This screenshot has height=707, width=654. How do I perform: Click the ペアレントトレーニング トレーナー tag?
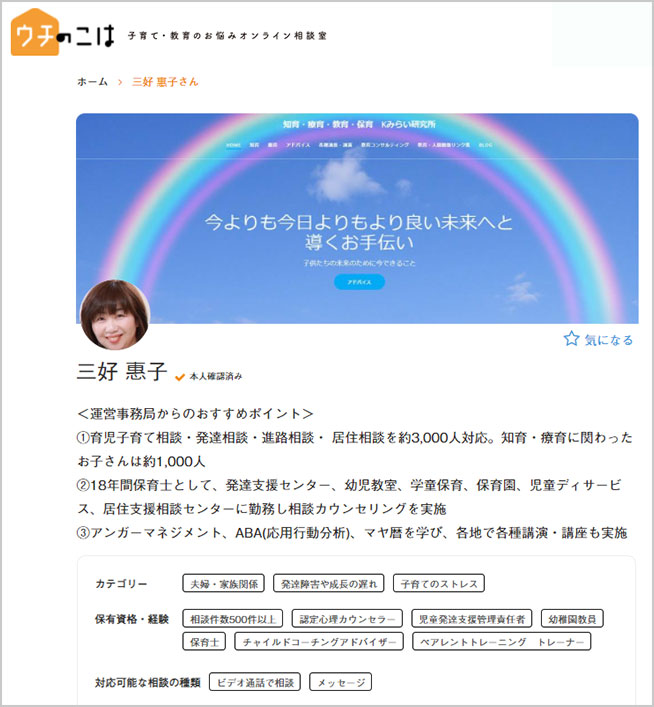[x=502, y=641]
